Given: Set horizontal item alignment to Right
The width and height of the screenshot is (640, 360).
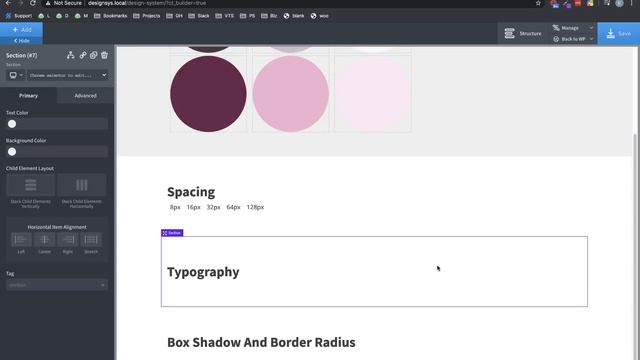Looking at the screenshot, I should 68,240.
